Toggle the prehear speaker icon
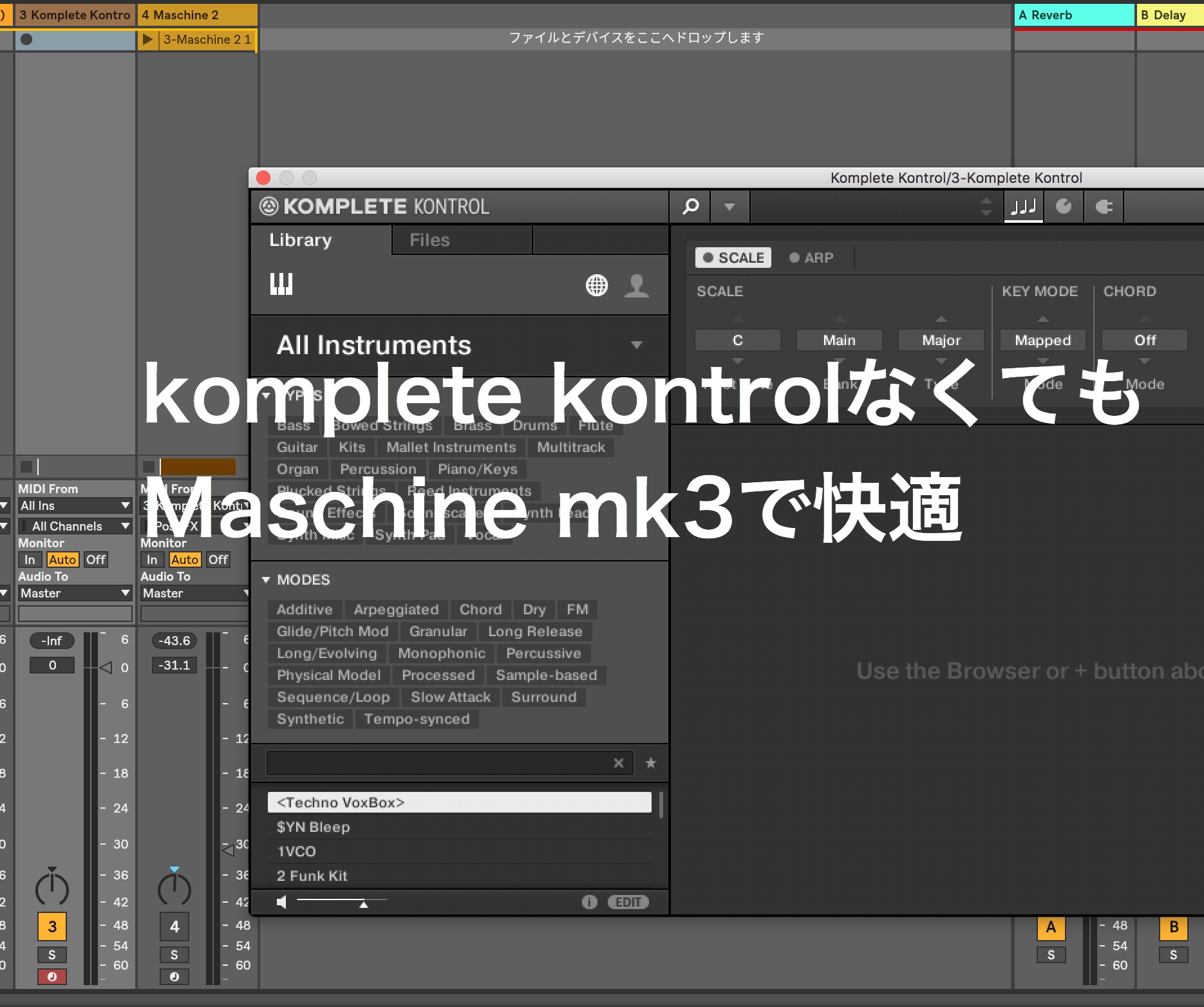This screenshot has width=1204, height=1007. (x=281, y=902)
